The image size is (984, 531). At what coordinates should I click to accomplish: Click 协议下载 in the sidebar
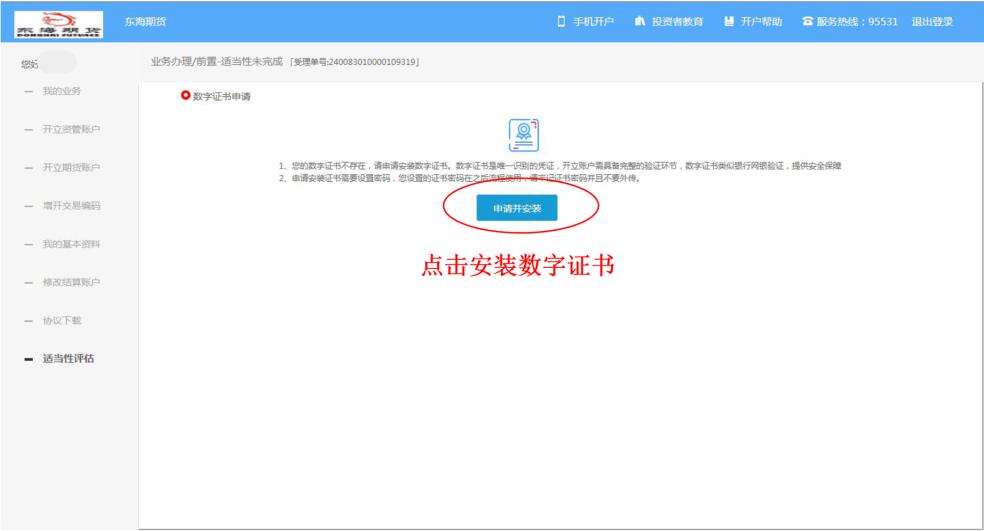pyautogui.click(x=62, y=320)
